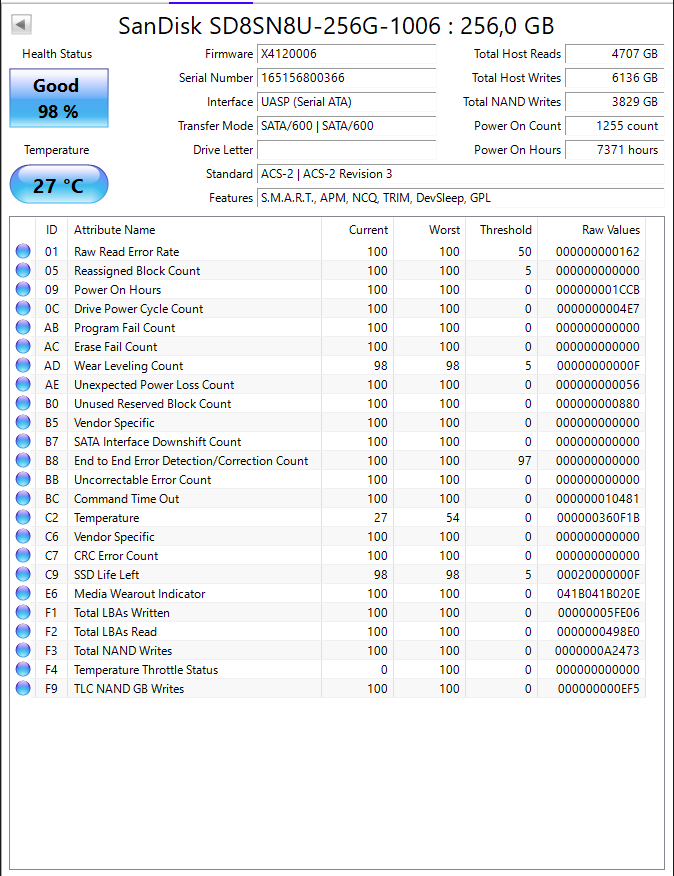Click the Worst column header
Image resolution: width=674 pixels, height=876 pixels.
point(444,230)
